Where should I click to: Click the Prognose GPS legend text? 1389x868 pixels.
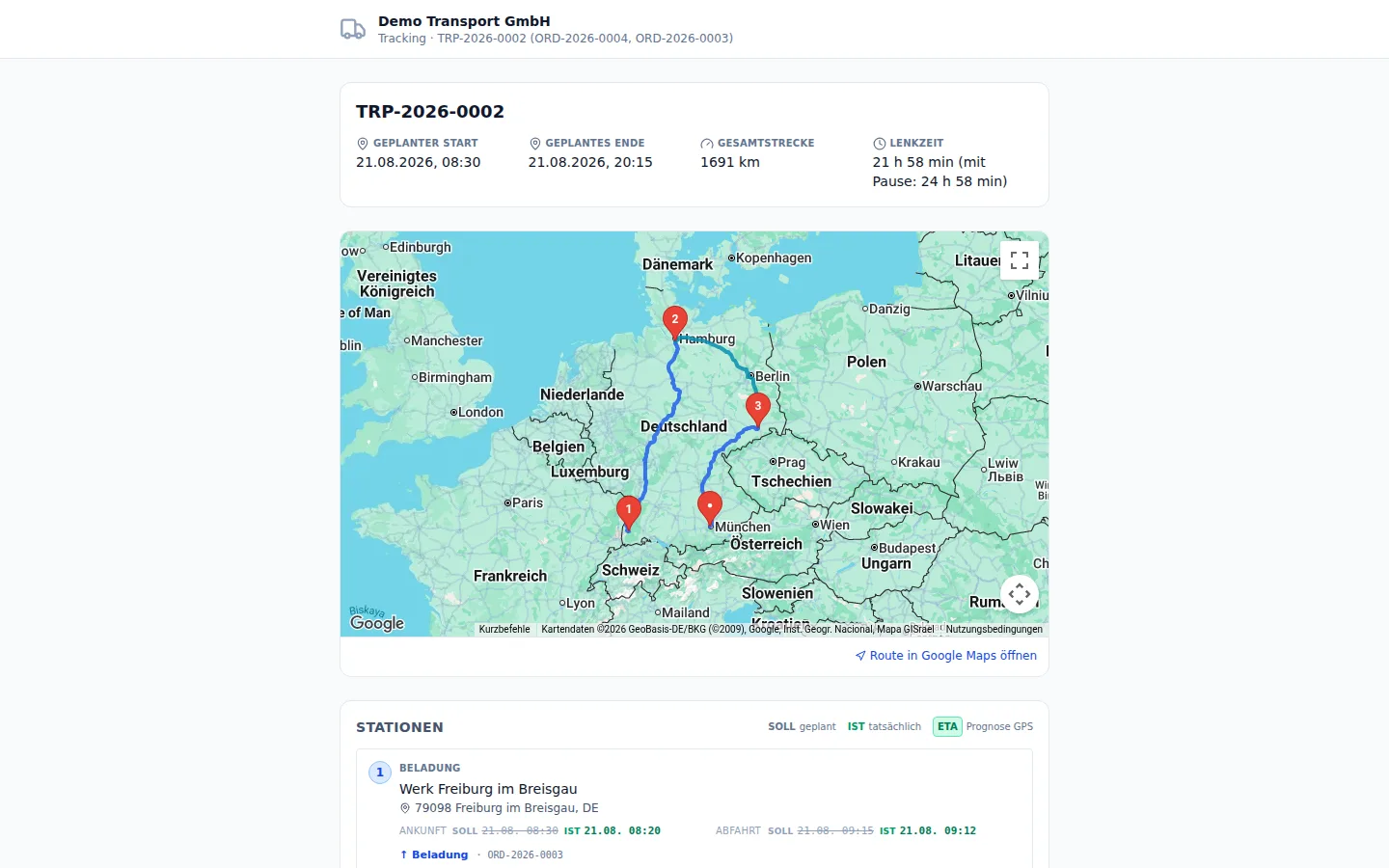point(999,727)
